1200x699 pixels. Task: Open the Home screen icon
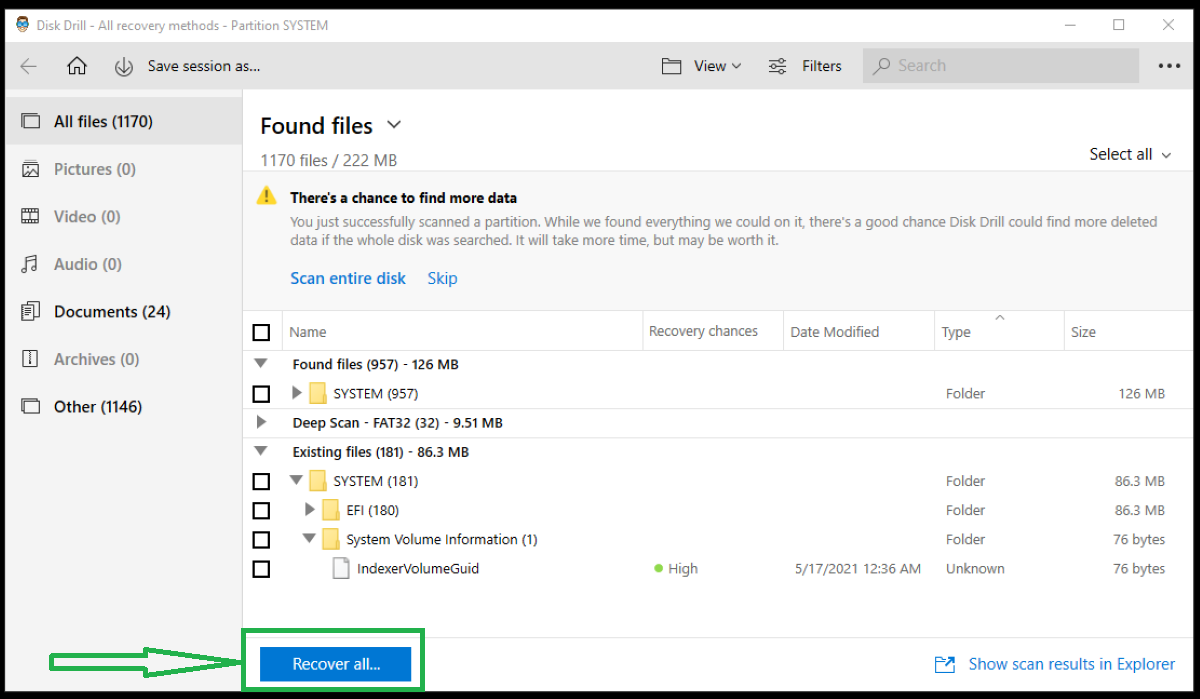click(x=77, y=66)
